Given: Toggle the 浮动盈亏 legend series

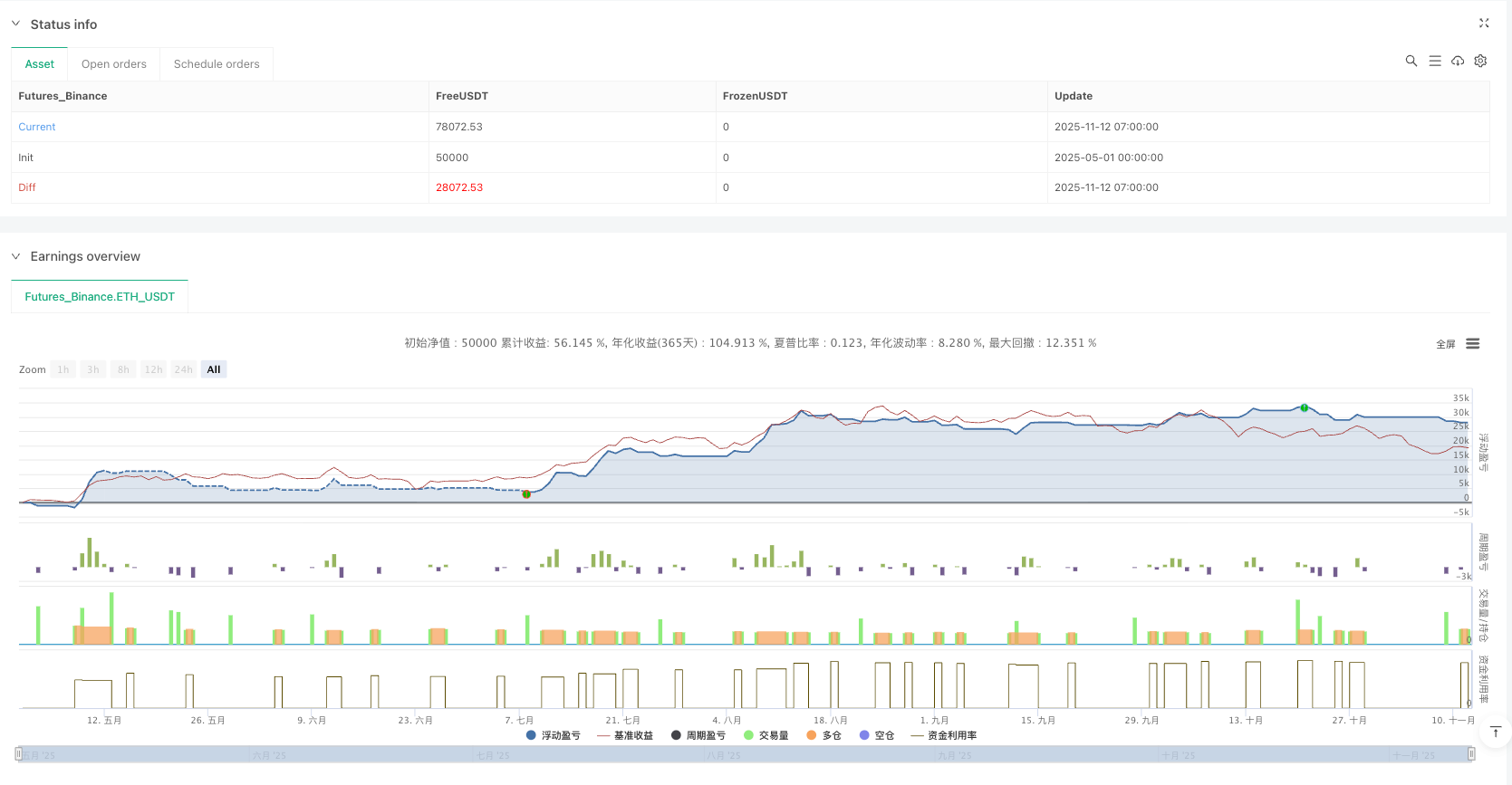Looking at the screenshot, I should [x=553, y=735].
